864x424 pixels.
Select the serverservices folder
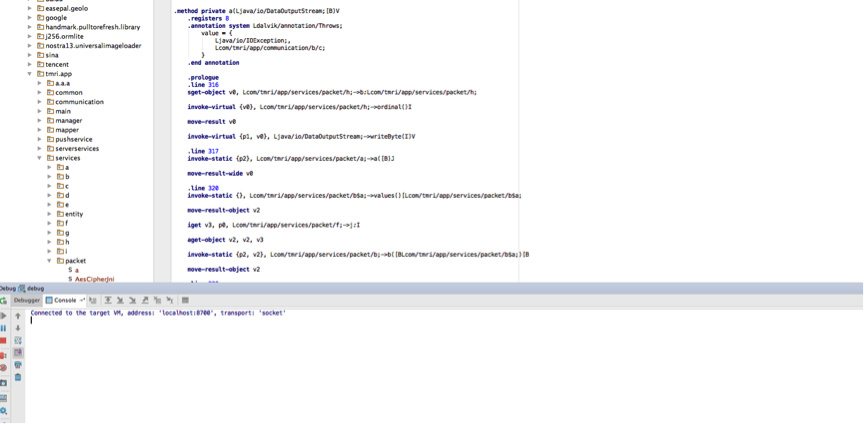click(x=77, y=149)
